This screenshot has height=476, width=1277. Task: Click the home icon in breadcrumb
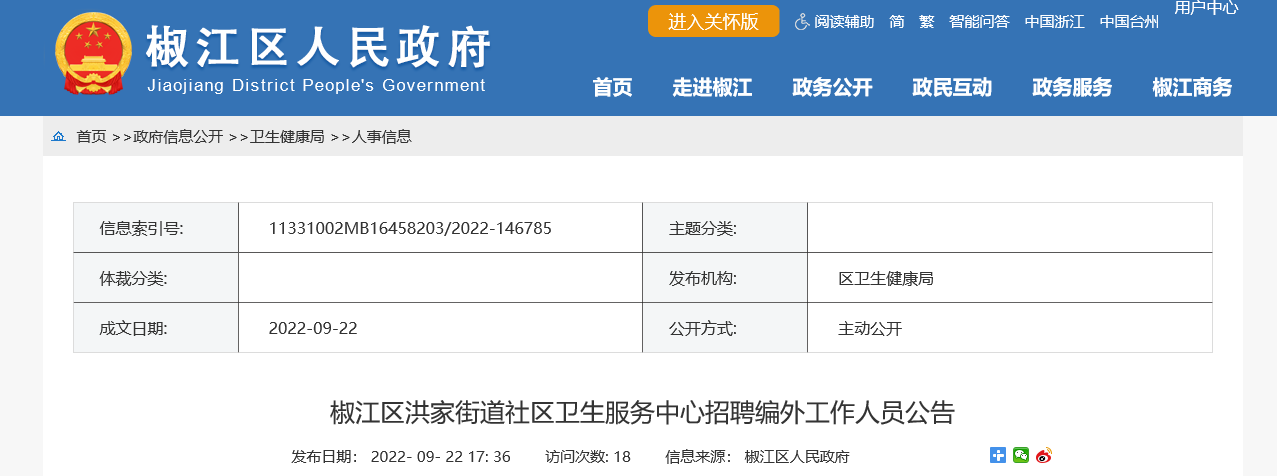point(58,136)
